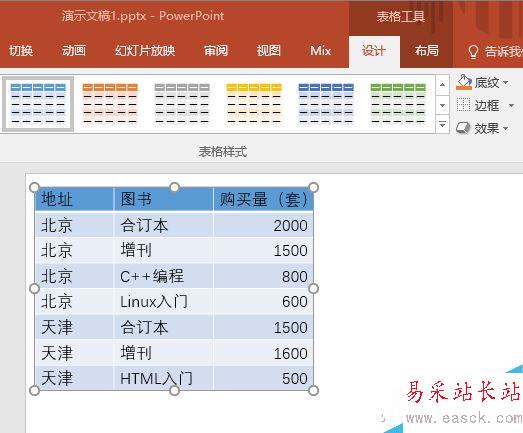Switch to 幻灯片放映 tab

click(x=145, y=51)
